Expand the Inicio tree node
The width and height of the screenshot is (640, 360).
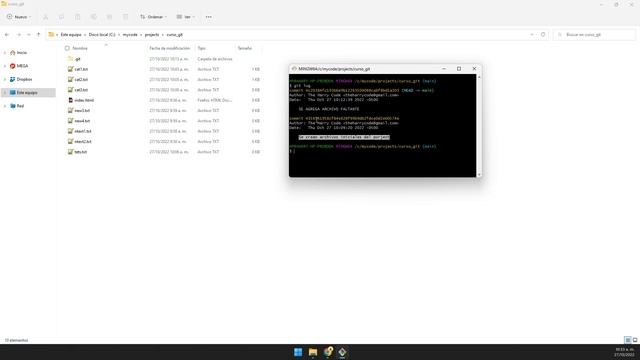[5, 53]
